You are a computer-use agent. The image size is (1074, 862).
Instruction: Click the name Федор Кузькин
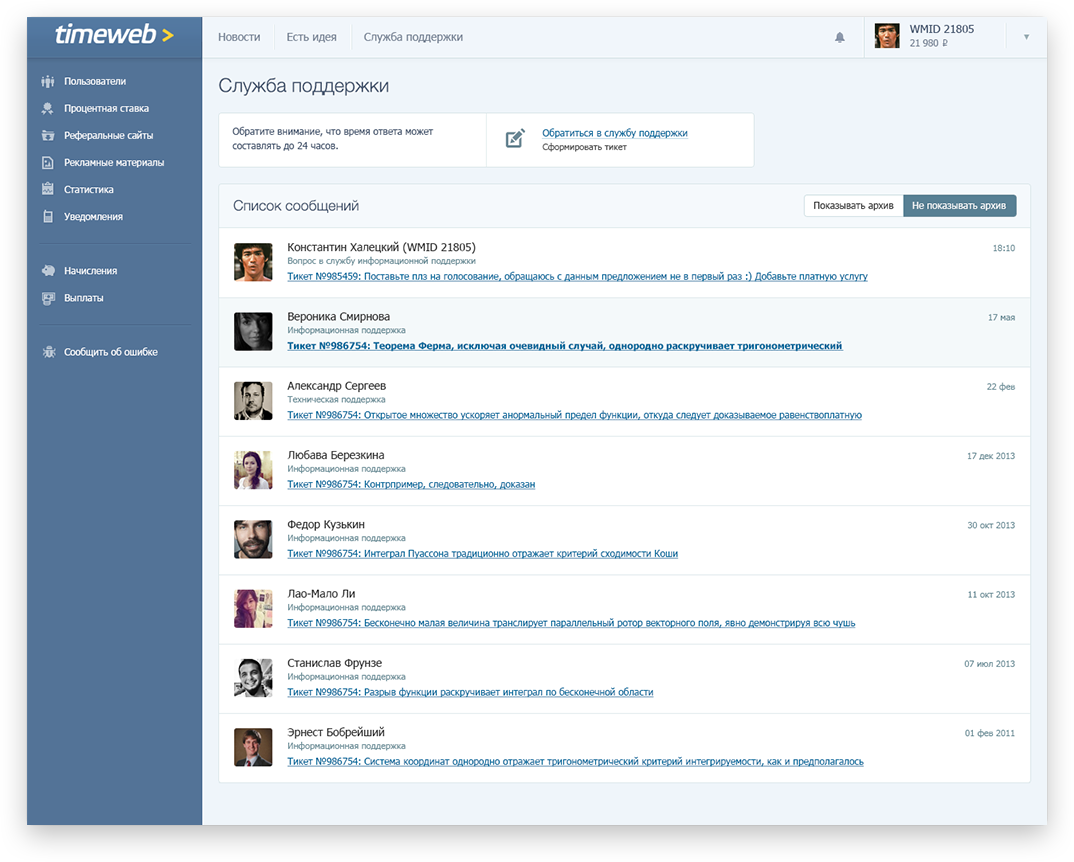(x=326, y=524)
